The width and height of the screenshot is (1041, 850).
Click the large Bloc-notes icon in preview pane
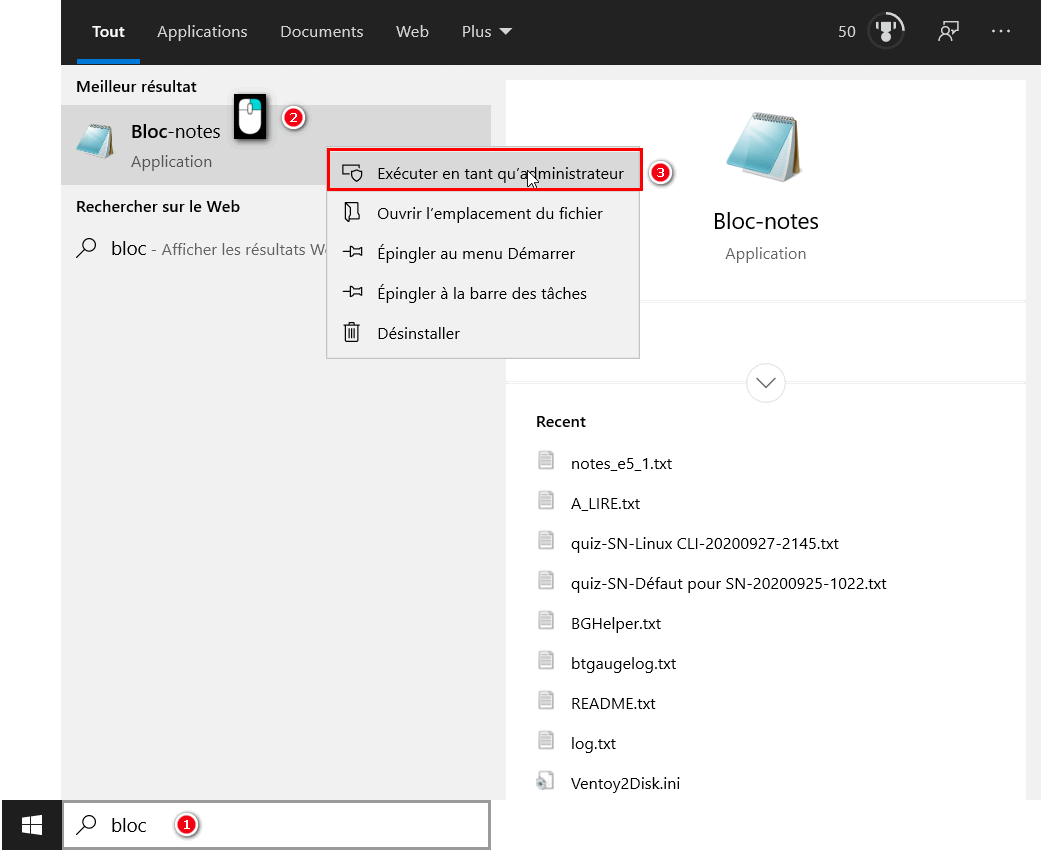click(764, 147)
